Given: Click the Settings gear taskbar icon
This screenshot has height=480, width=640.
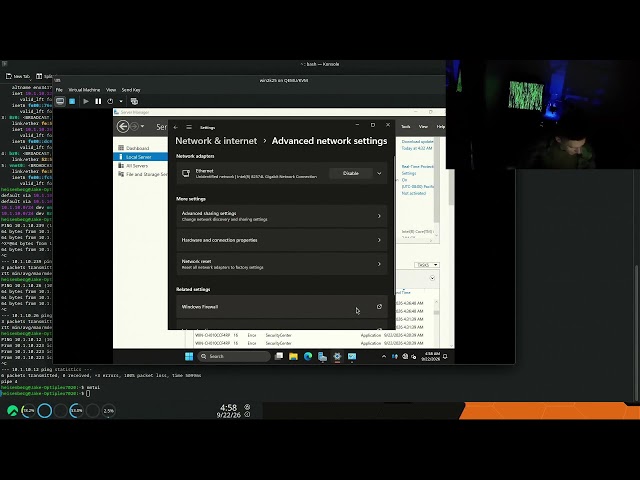Looking at the screenshot, I should (x=337, y=356).
